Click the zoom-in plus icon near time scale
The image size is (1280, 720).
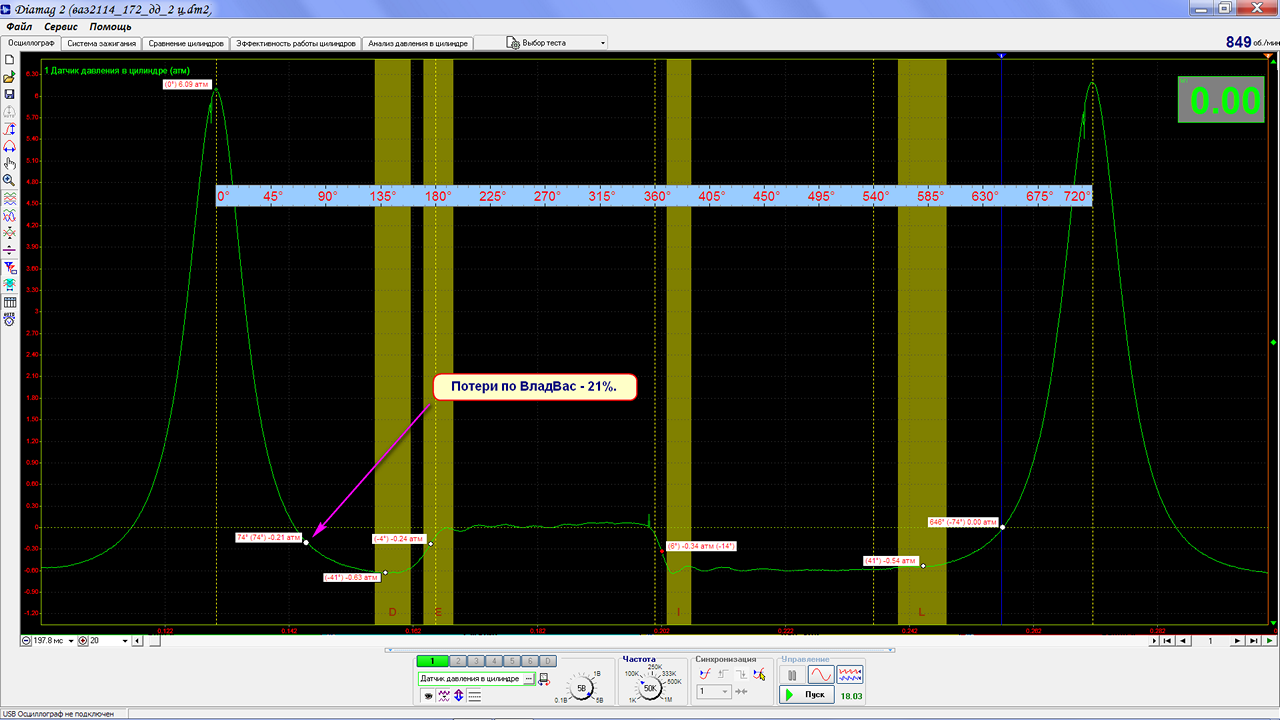[84, 640]
